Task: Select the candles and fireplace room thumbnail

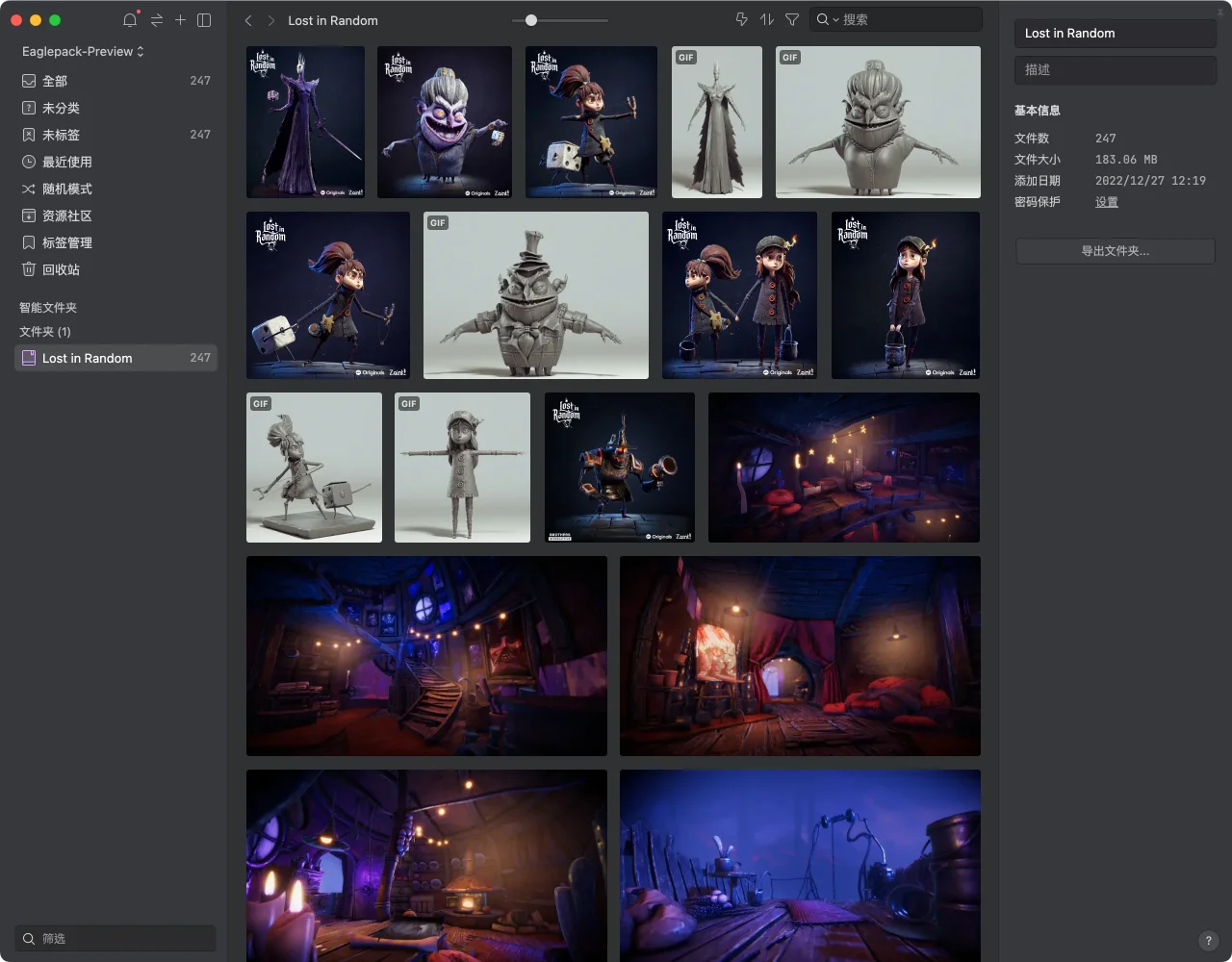Action: pos(426,866)
